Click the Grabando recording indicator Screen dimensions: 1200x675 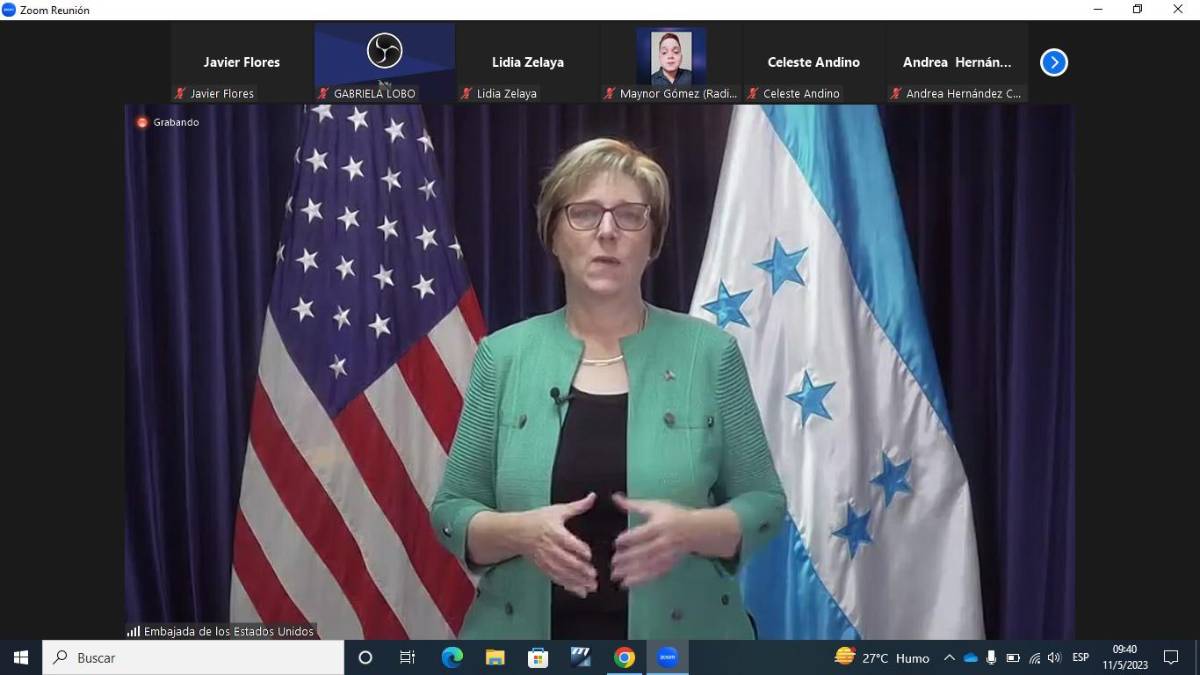pyautogui.click(x=167, y=122)
